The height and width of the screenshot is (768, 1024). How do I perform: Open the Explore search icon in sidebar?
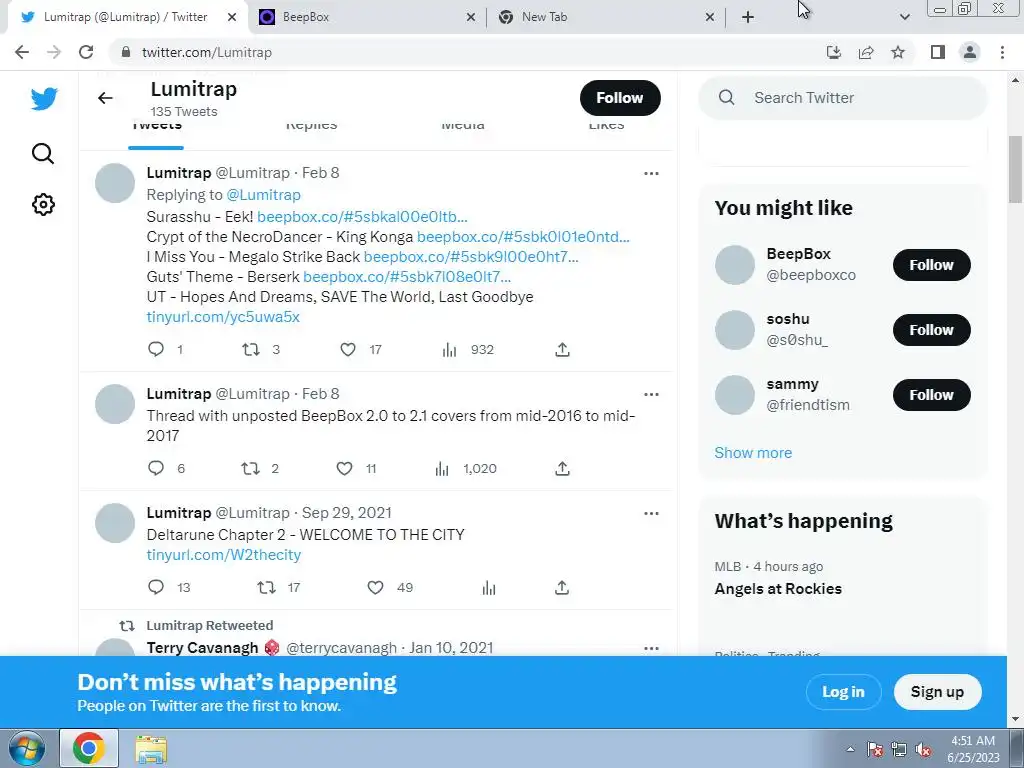click(x=43, y=153)
